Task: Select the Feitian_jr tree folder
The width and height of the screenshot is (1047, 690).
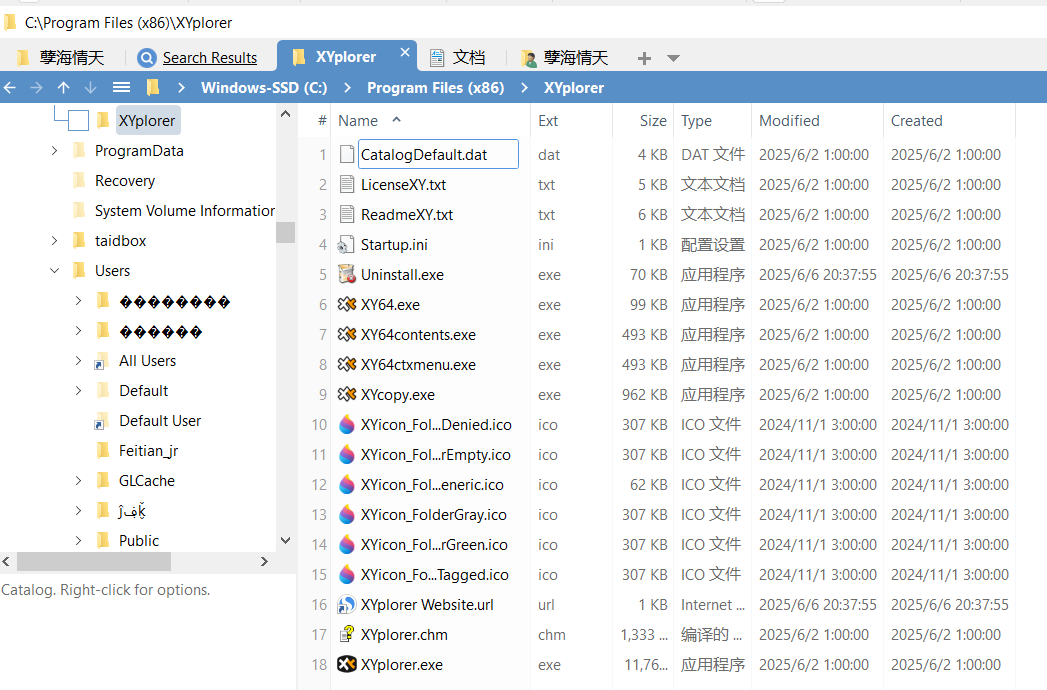Action: tap(148, 451)
